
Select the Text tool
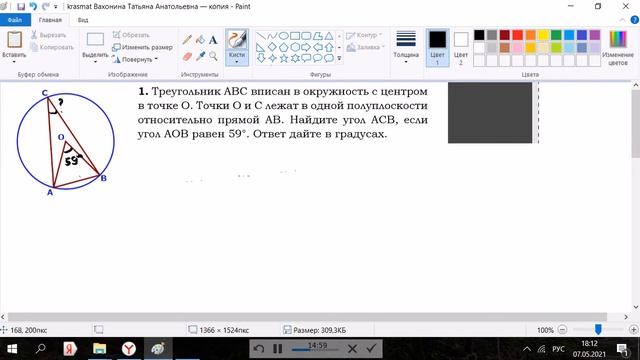(x=213, y=40)
